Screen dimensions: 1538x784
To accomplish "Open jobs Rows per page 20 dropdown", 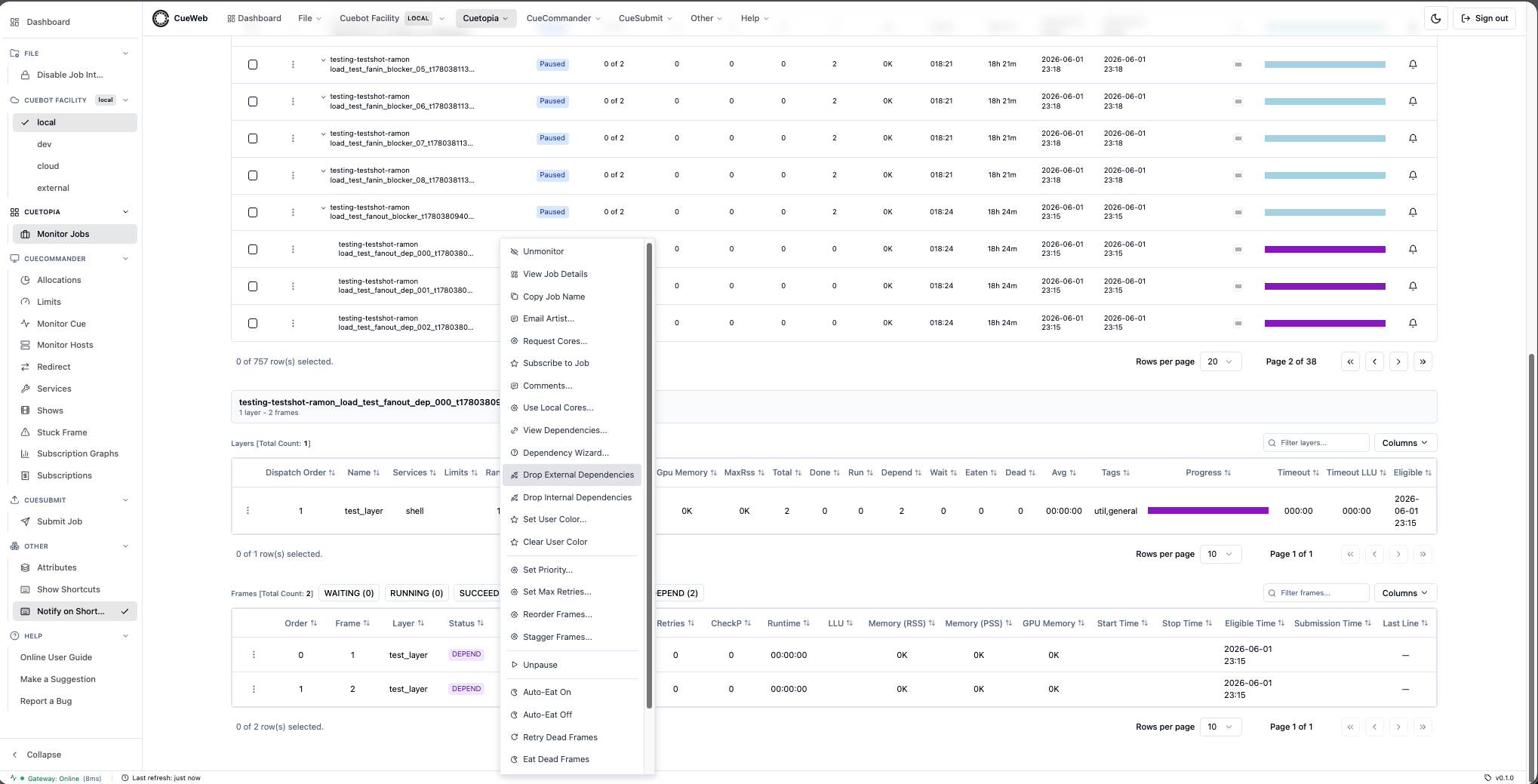I will click(x=1220, y=361).
